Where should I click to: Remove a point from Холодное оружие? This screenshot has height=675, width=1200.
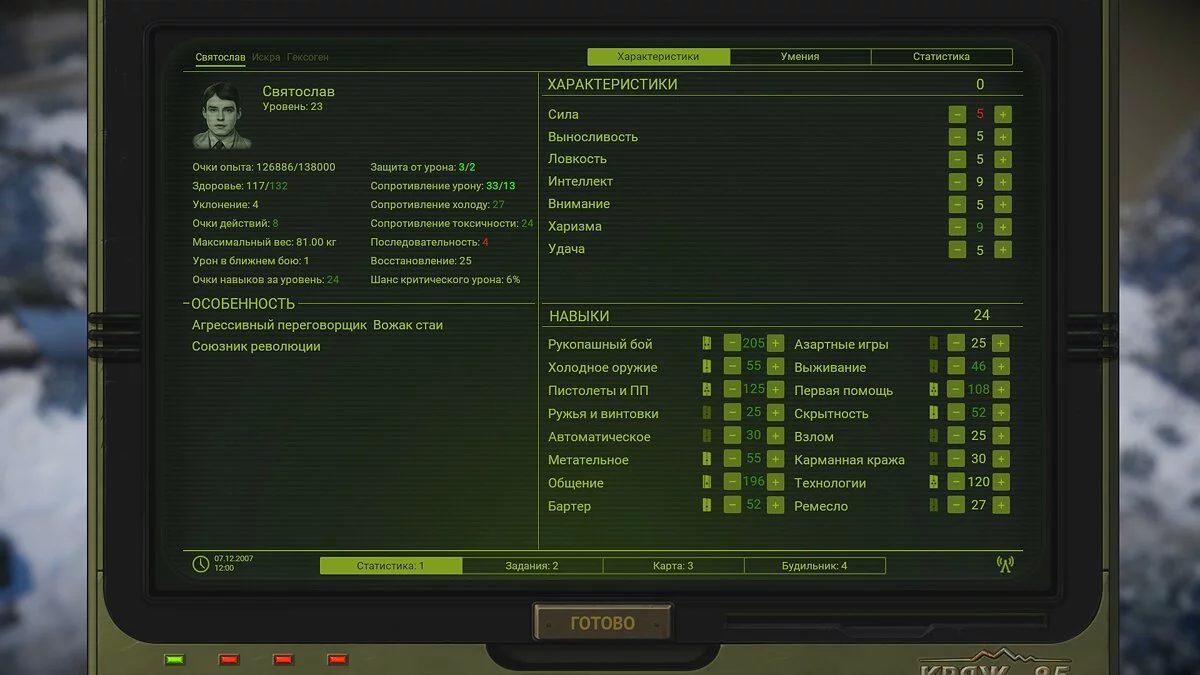pos(732,366)
